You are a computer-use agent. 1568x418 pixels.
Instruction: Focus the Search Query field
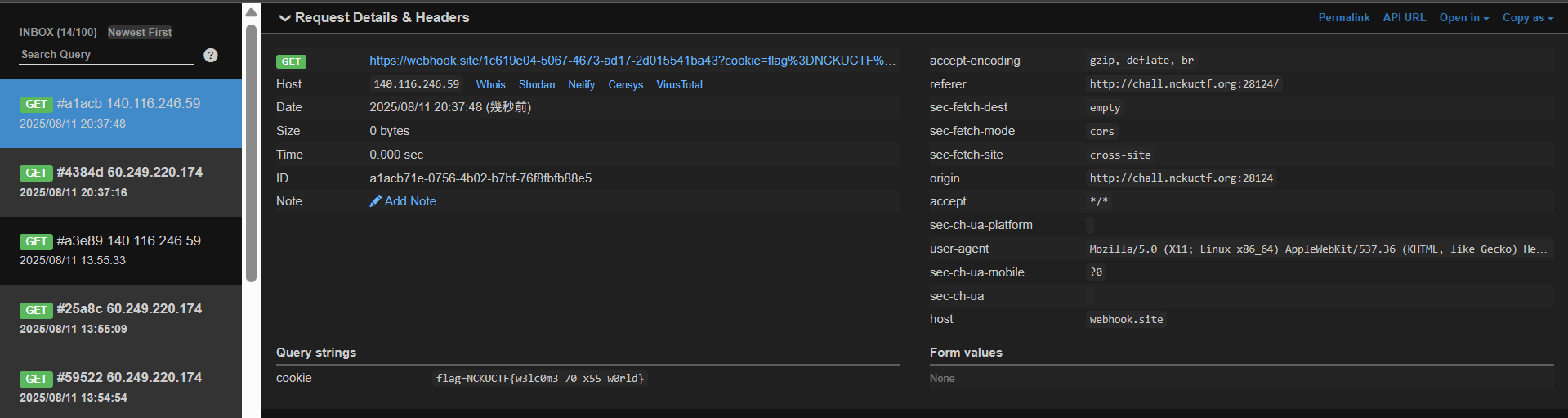(106, 55)
